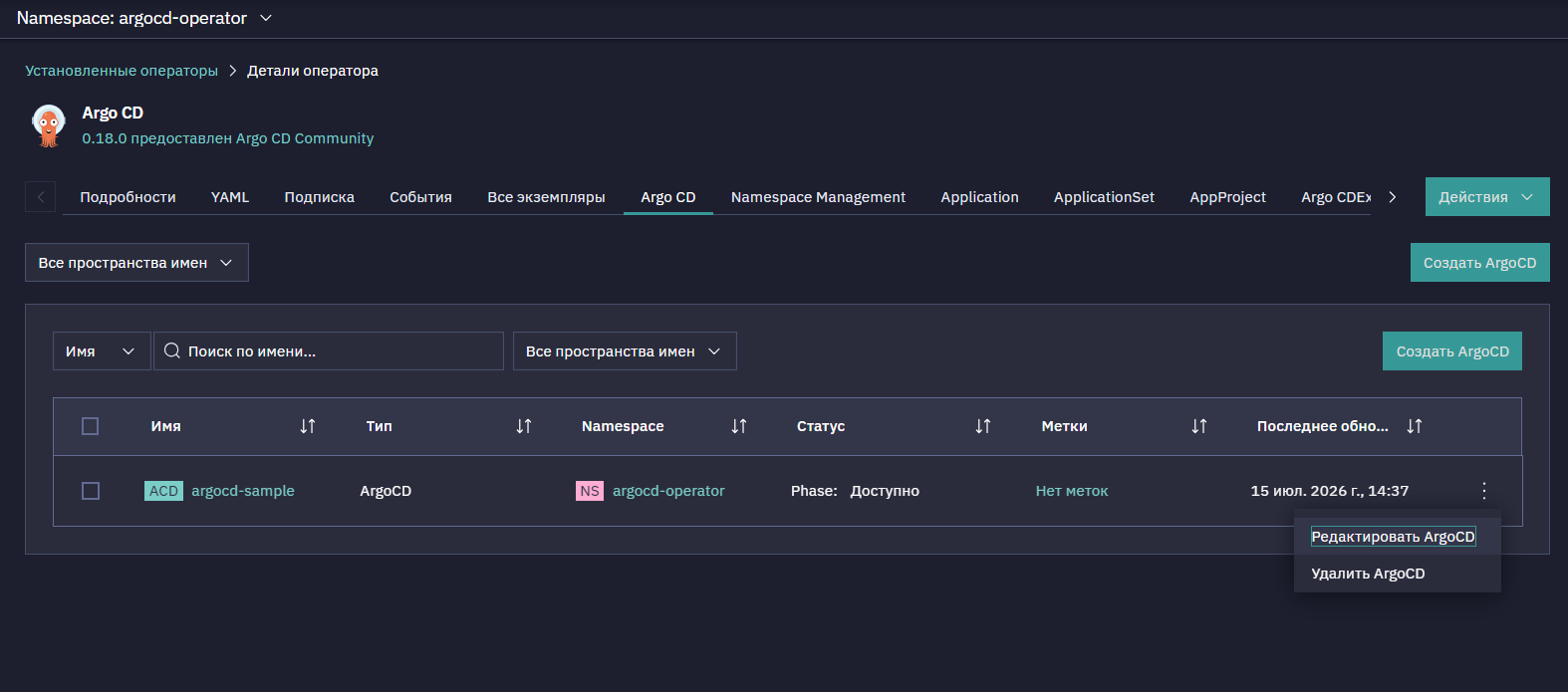Click ArgoCD type cell
Image resolution: width=1568 pixels, height=692 pixels.
pyautogui.click(x=386, y=491)
